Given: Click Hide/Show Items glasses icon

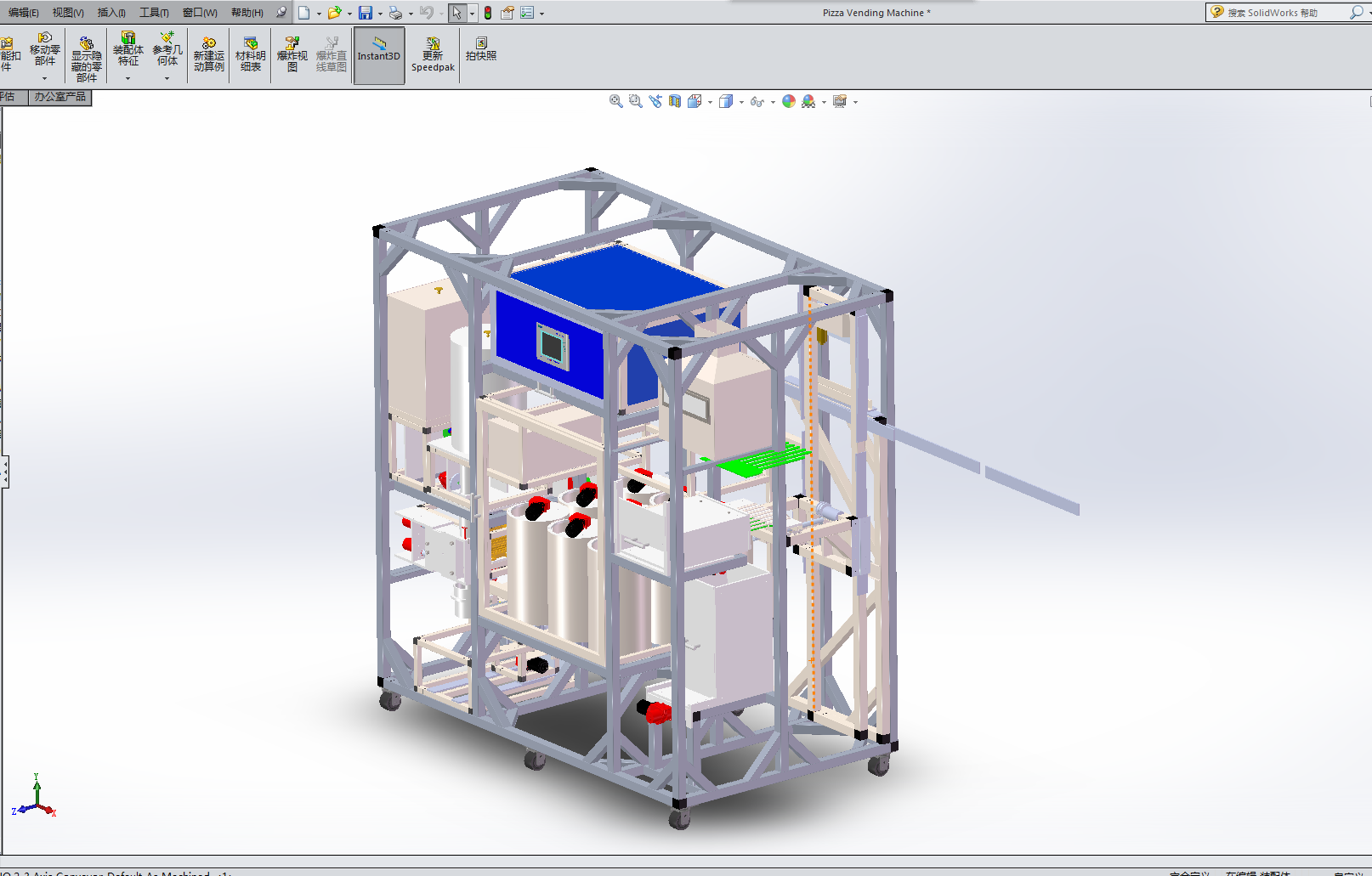Looking at the screenshot, I should [x=757, y=101].
